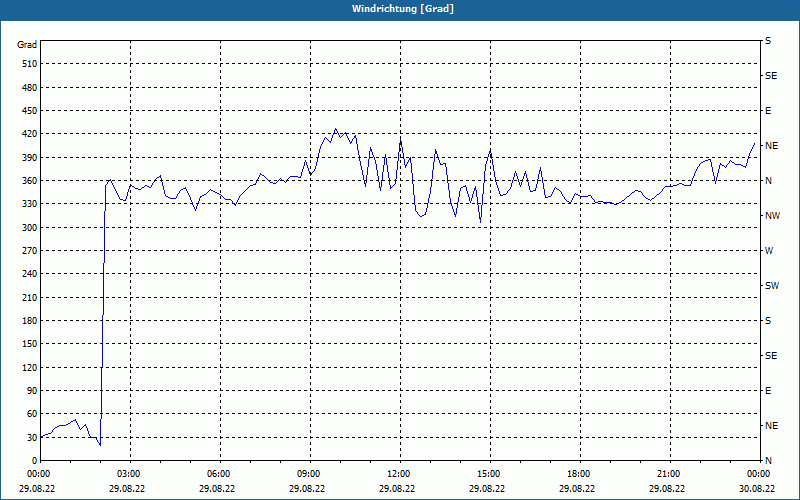Select the 510 y-axis value
The image size is (800, 500).
[30, 64]
